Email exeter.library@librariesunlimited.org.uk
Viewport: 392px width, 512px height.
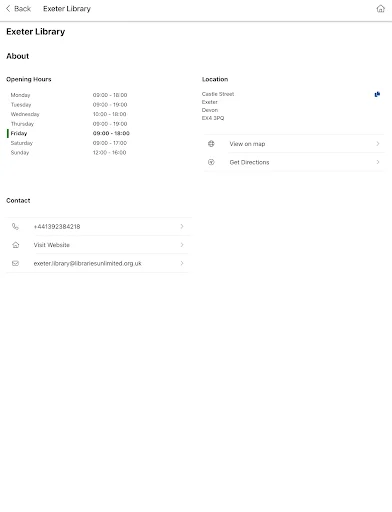(x=99, y=263)
